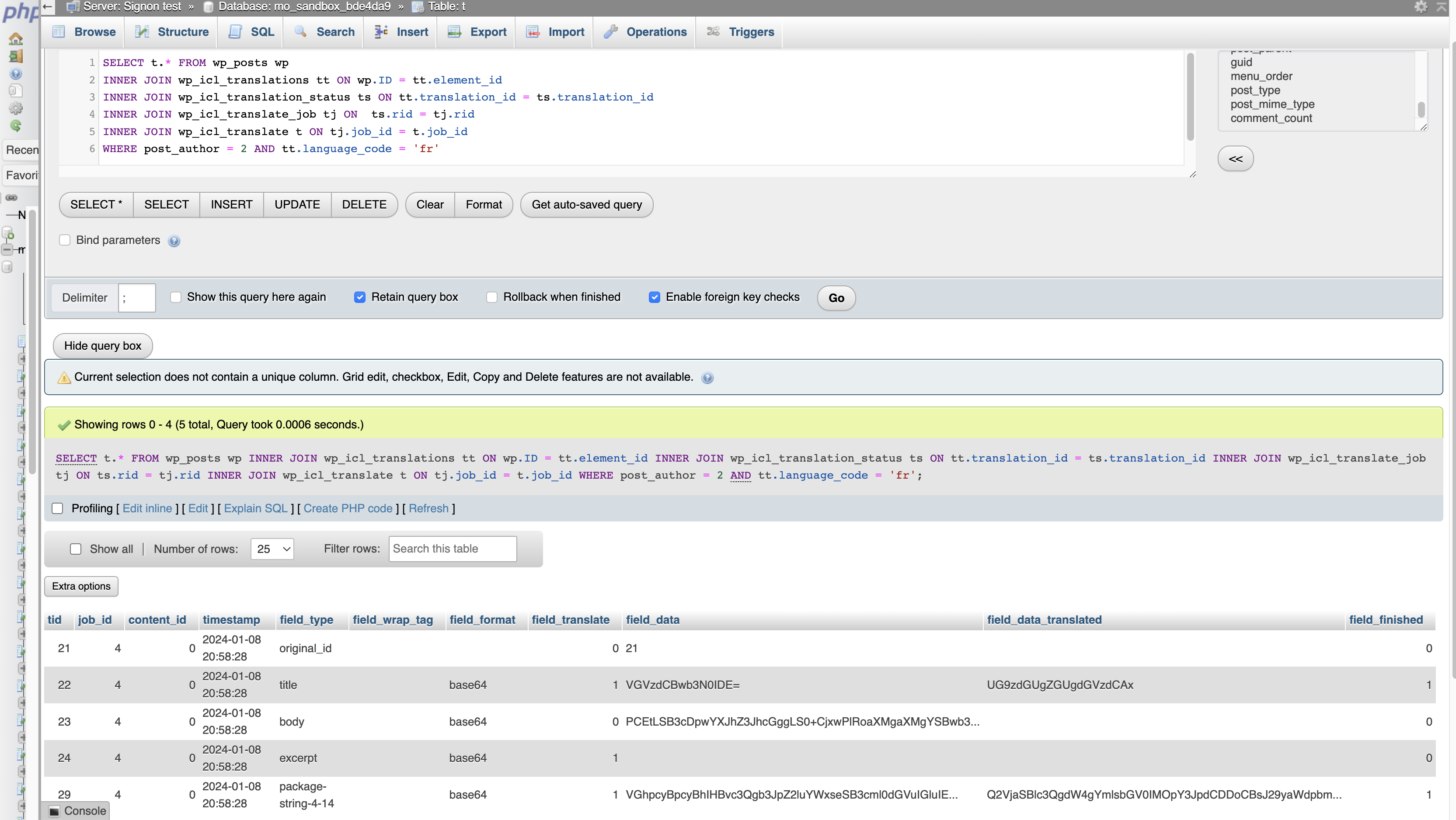Open Edit inline link

147,509
